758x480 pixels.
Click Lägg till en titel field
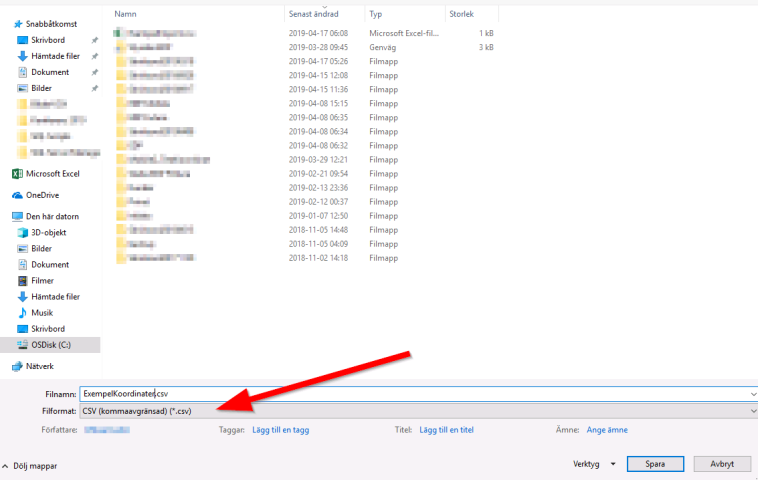coord(446,430)
